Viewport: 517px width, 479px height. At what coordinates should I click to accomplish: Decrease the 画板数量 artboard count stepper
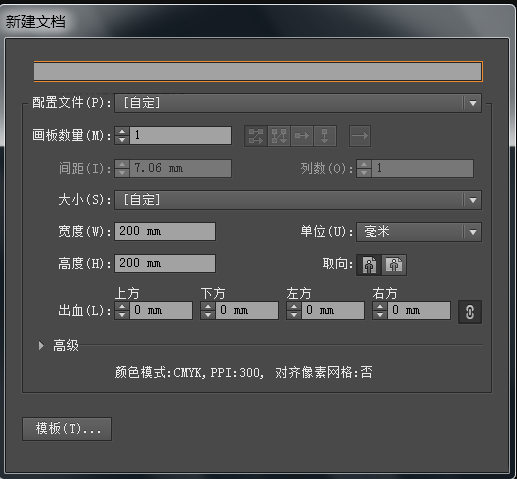pos(122,140)
